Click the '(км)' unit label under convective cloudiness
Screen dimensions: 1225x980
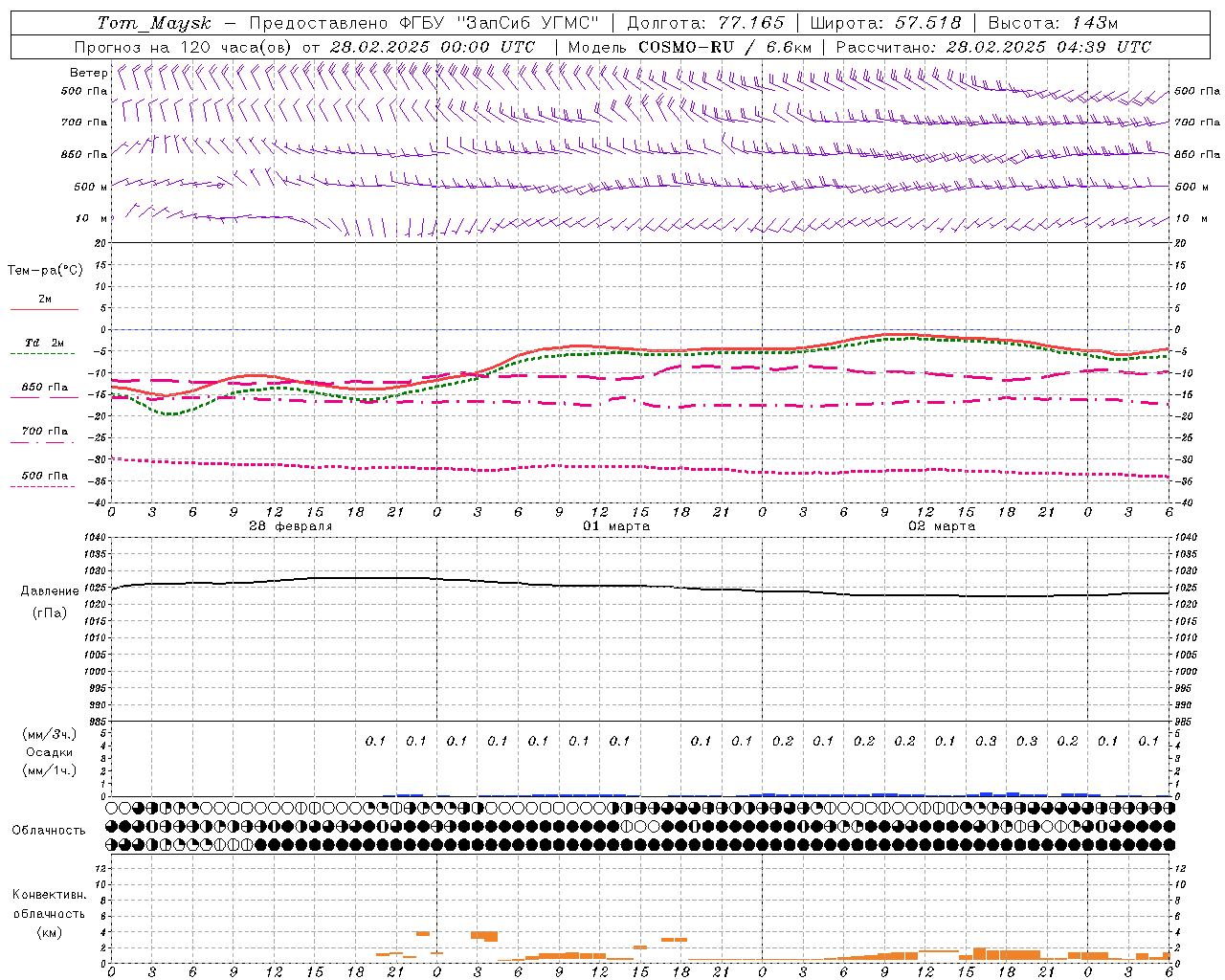(49, 932)
